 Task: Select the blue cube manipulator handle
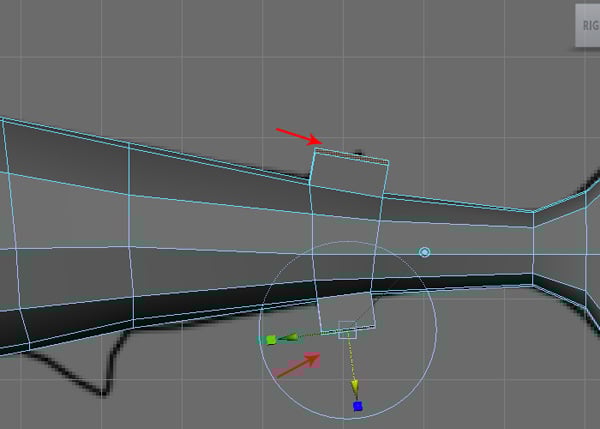click(358, 406)
